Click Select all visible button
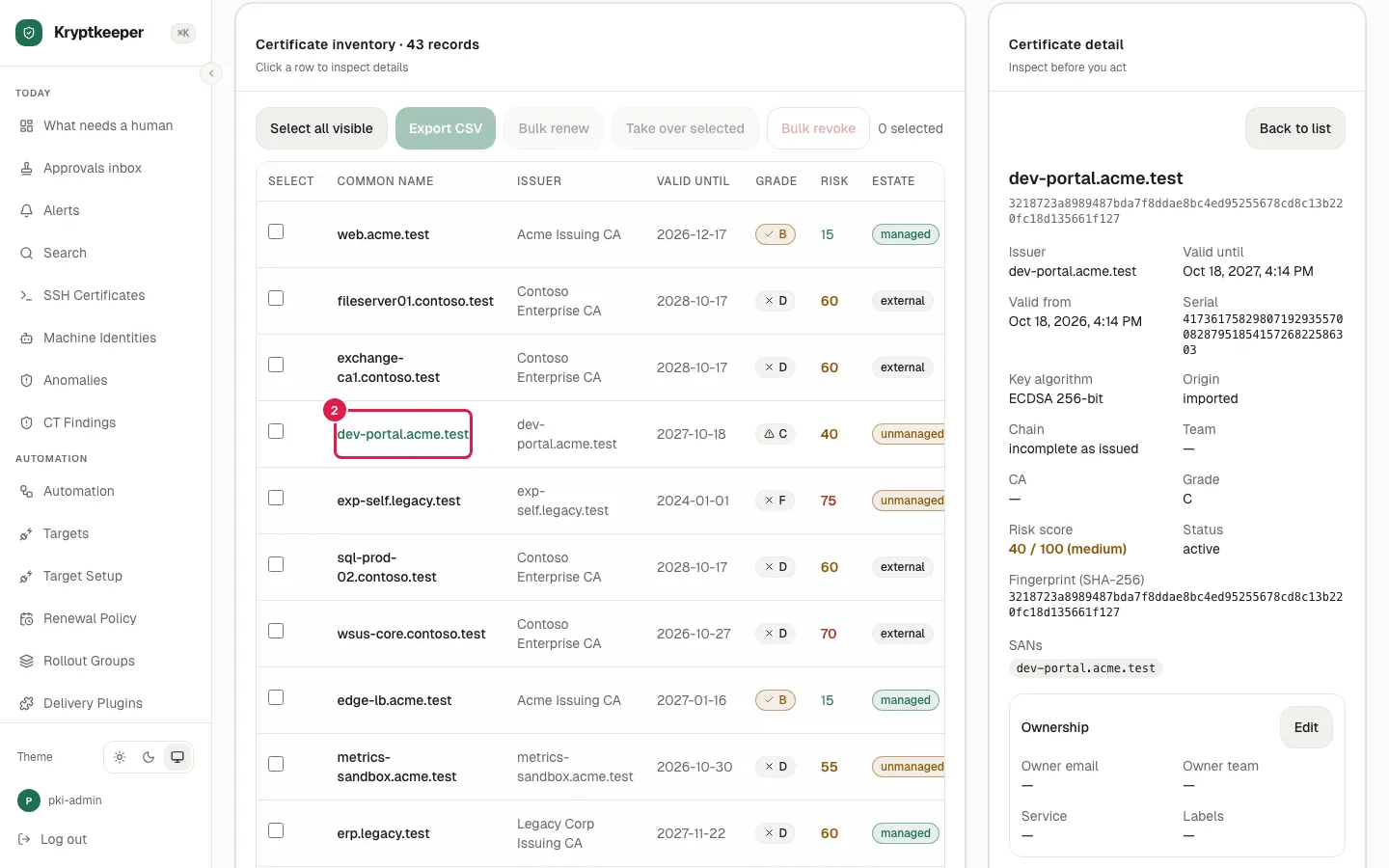 click(321, 128)
